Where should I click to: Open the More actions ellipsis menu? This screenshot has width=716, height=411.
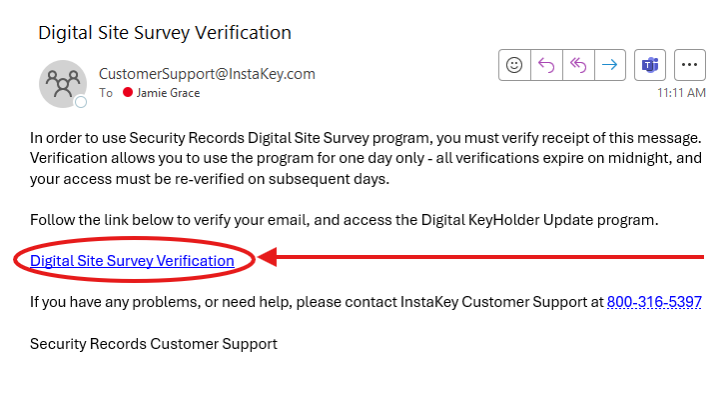pyautogui.click(x=690, y=65)
